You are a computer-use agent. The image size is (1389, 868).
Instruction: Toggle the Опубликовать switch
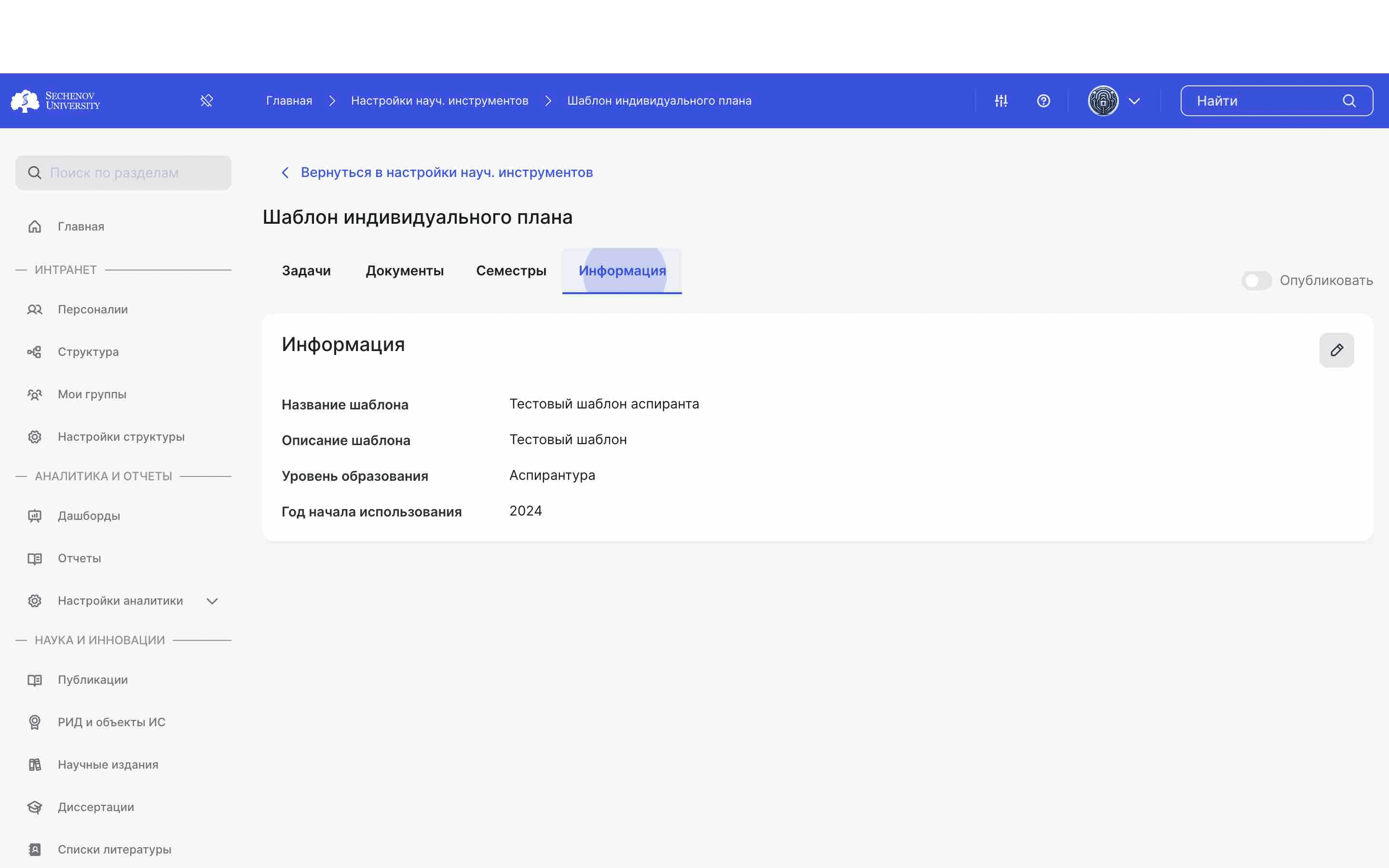(1257, 281)
